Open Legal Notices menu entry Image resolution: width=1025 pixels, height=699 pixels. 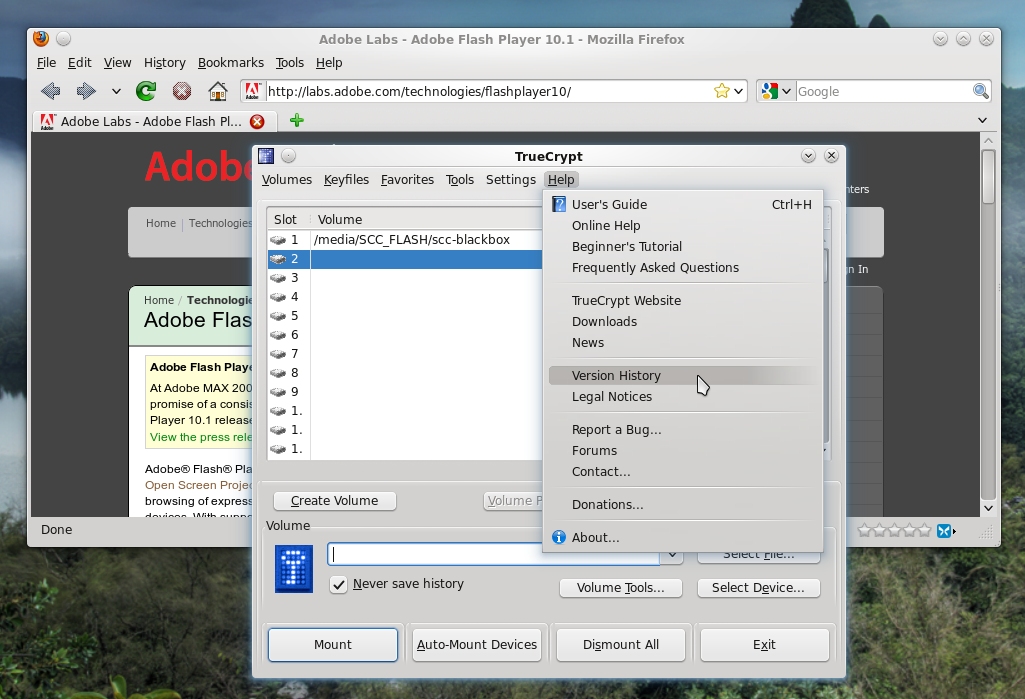coord(684,397)
